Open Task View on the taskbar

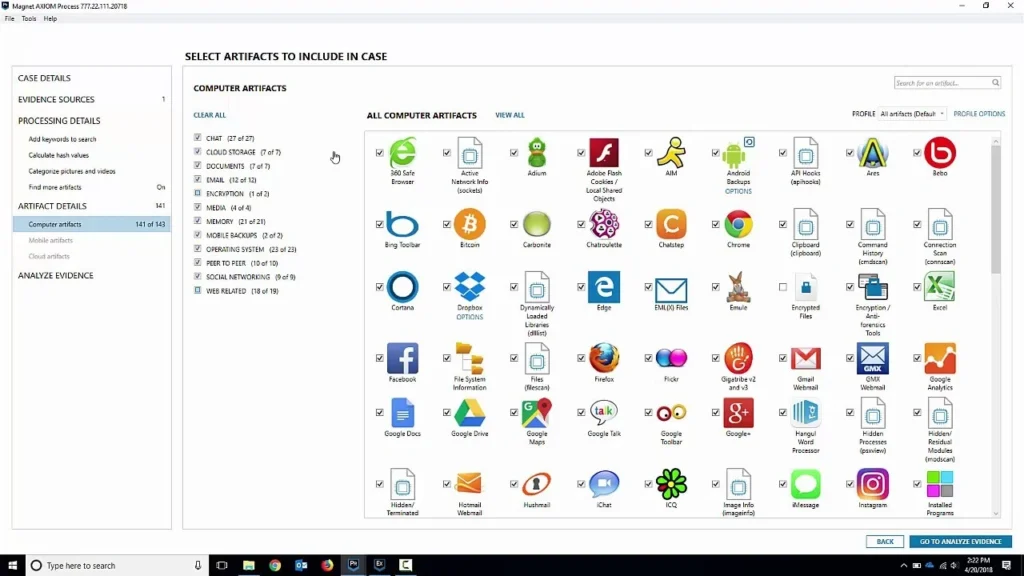coord(222,566)
